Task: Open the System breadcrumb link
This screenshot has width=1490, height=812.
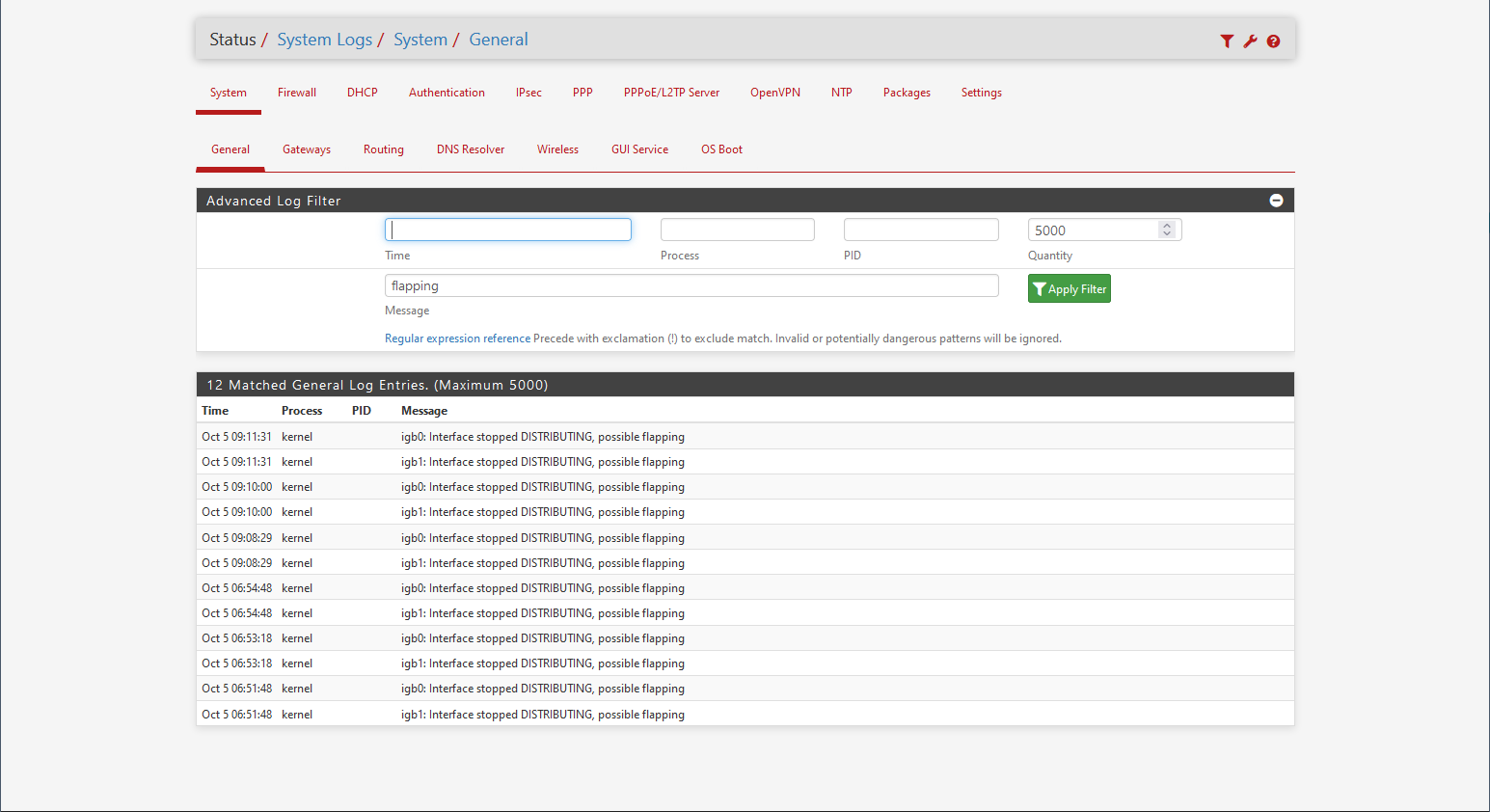Action: point(420,40)
